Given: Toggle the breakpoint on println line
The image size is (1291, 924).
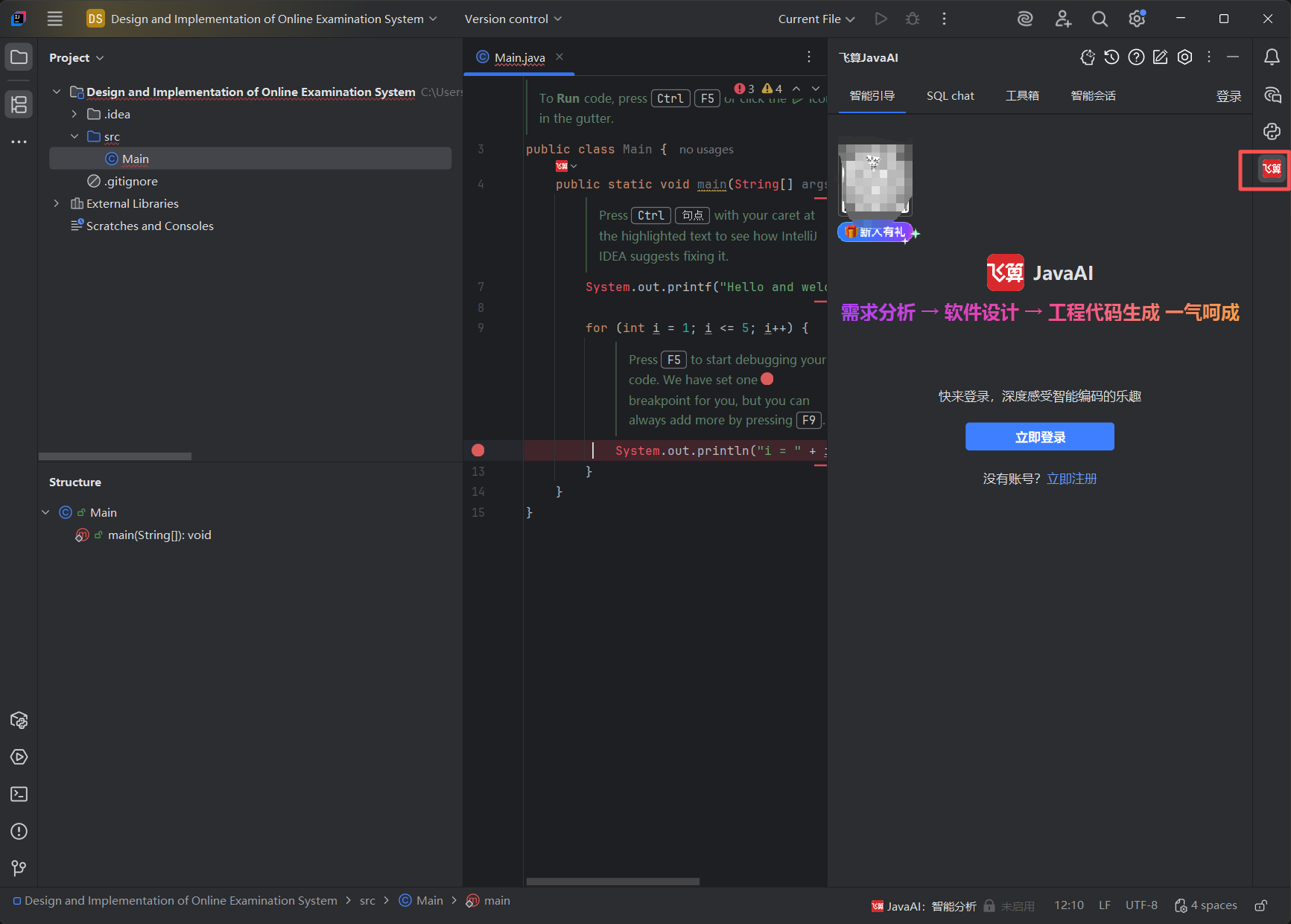Looking at the screenshot, I should pyautogui.click(x=478, y=450).
